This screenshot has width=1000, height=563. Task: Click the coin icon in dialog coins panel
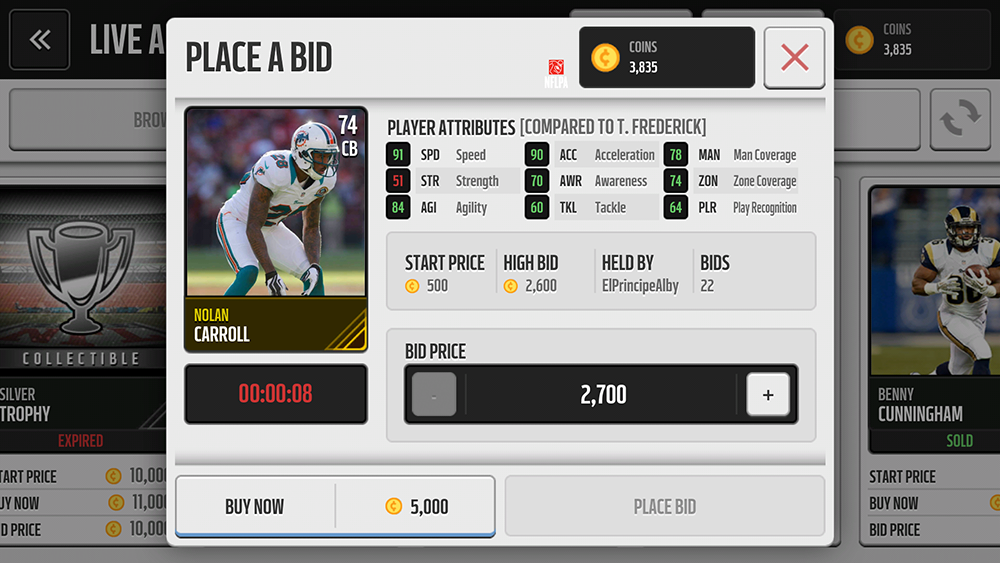[605, 57]
